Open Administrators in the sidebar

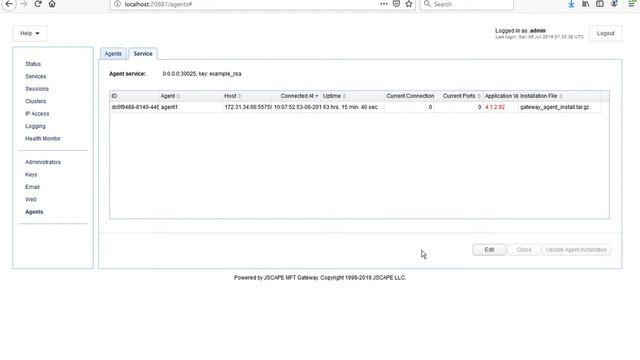tap(43, 162)
